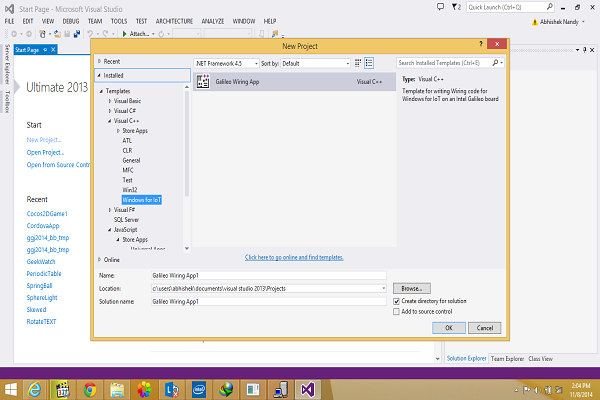Select Win32 in the template tree
This screenshot has height=400, width=600.
[x=130, y=190]
